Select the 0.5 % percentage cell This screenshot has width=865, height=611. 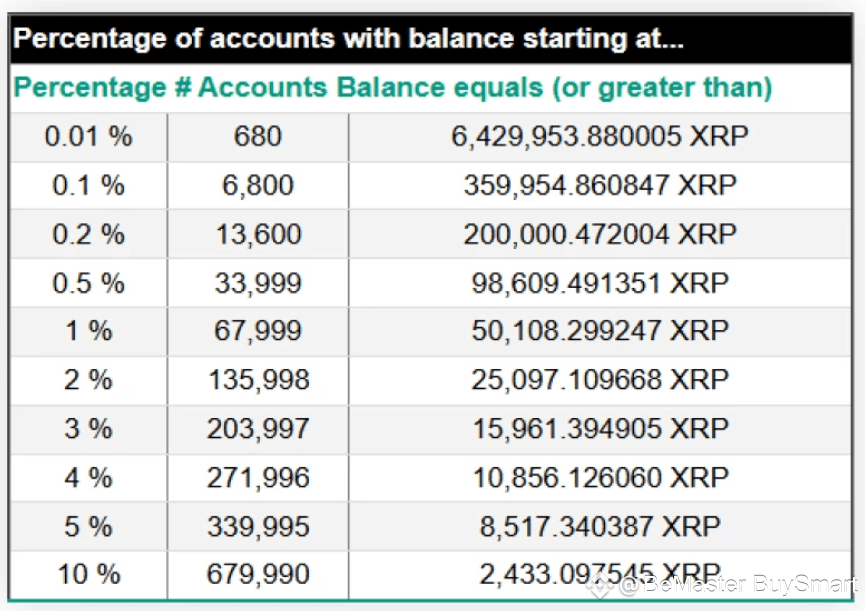(88, 283)
